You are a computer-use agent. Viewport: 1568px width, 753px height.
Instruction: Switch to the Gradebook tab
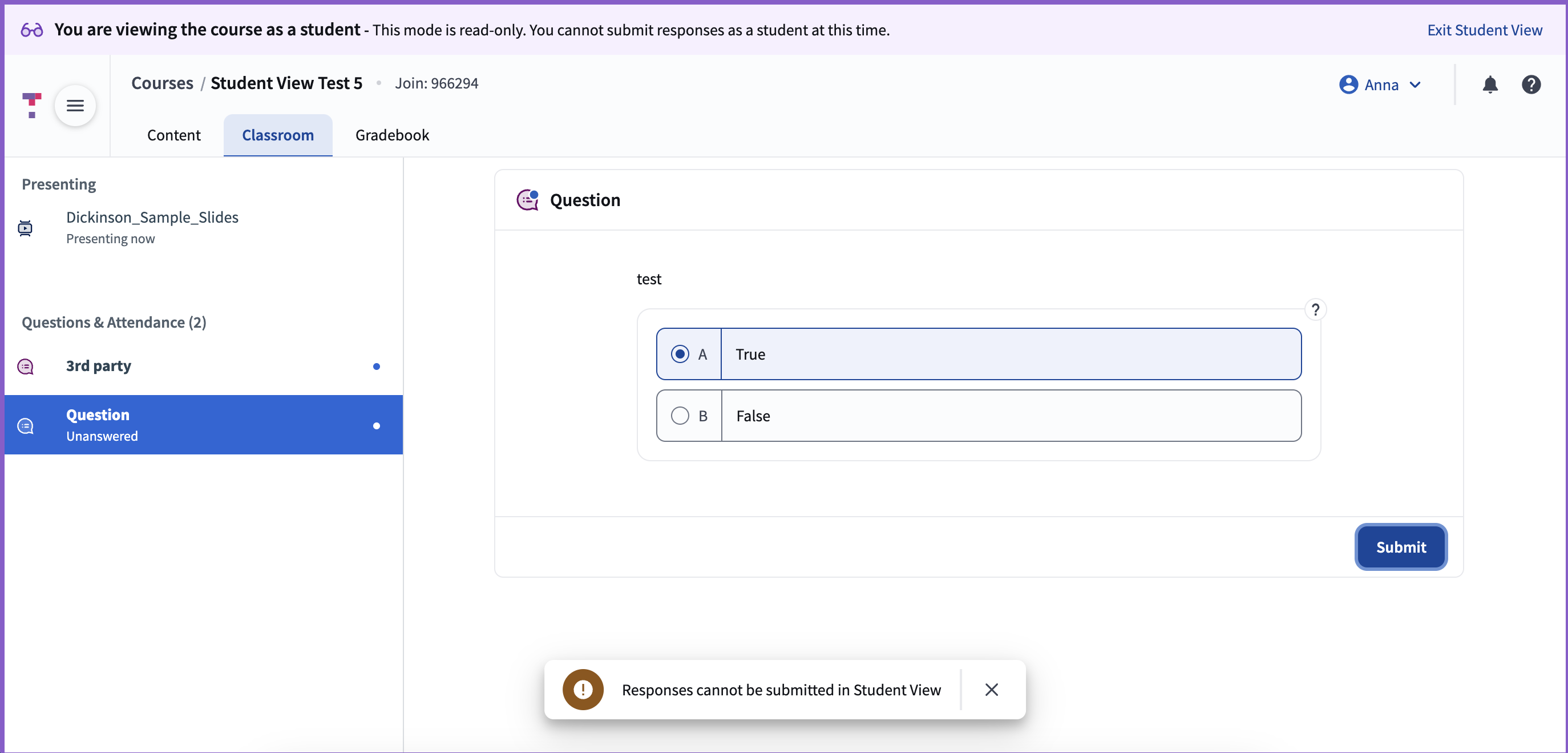tap(391, 135)
